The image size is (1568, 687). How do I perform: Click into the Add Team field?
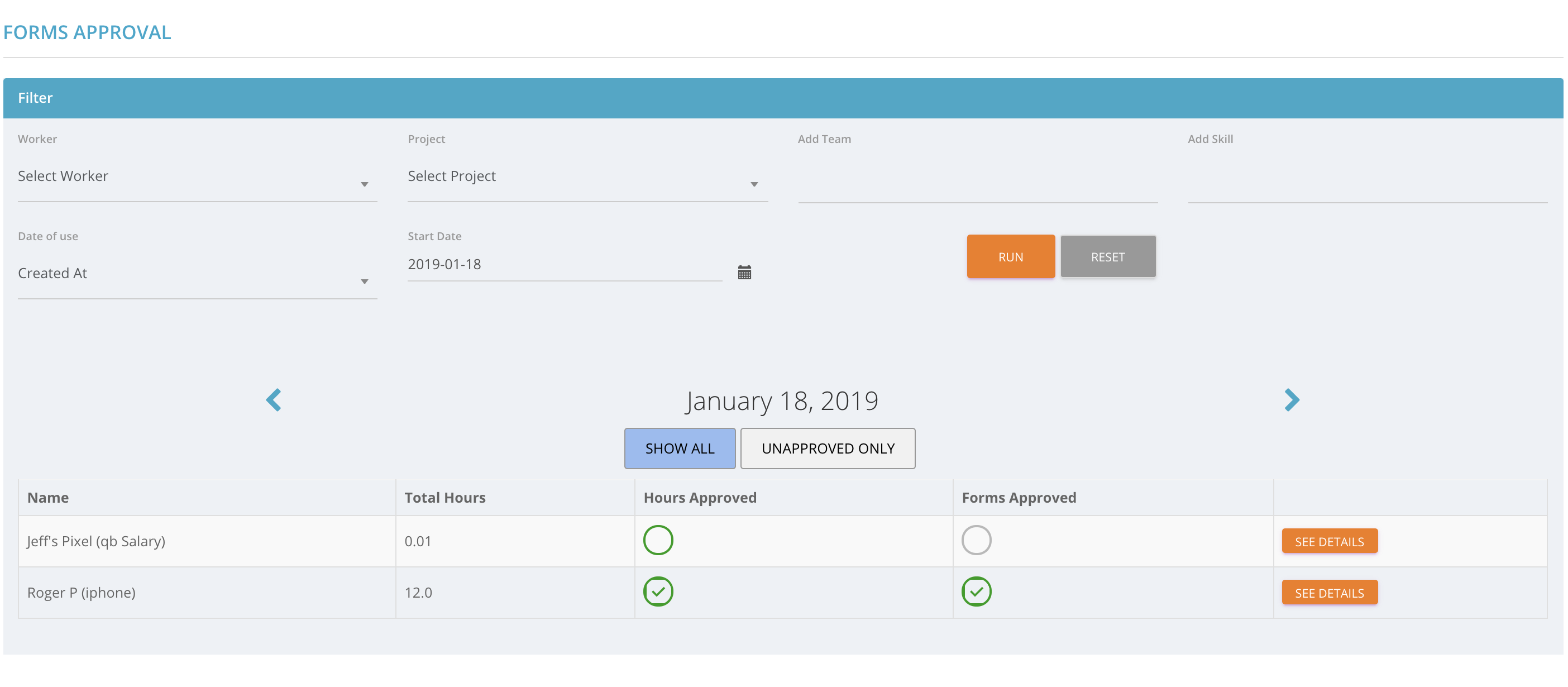coord(977,183)
